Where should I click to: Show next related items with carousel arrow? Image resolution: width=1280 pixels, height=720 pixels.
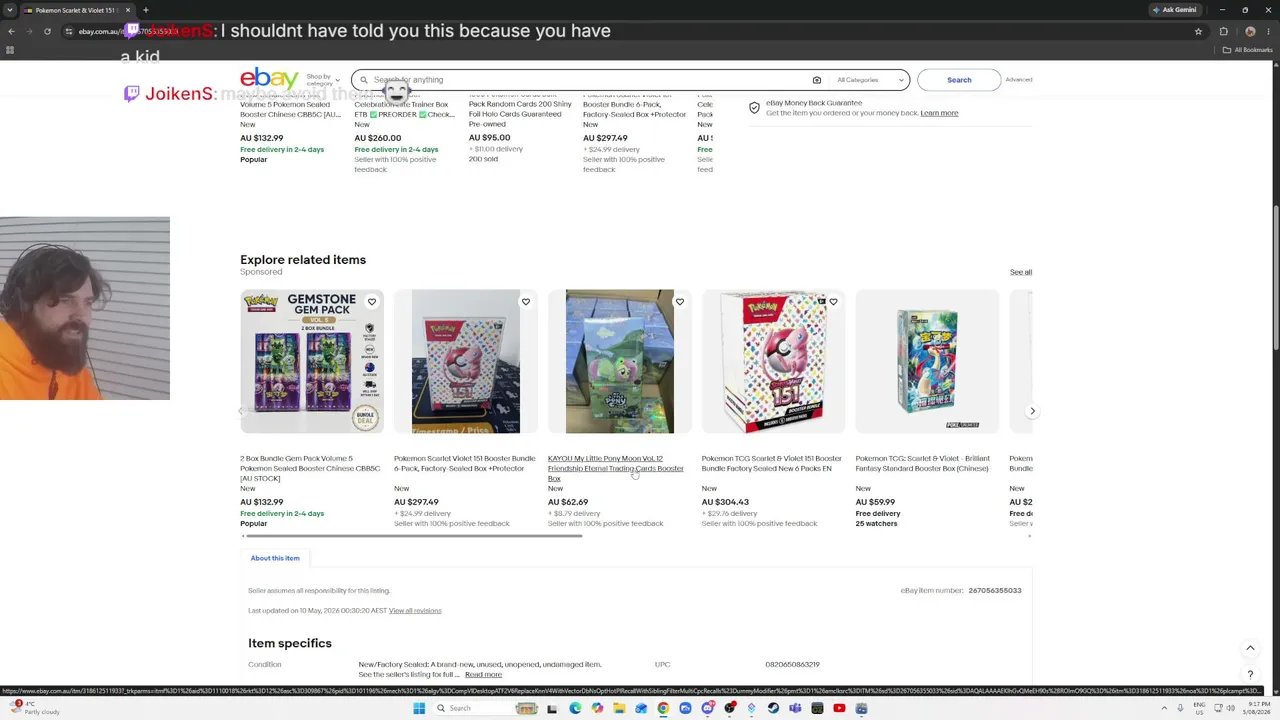1032,411
